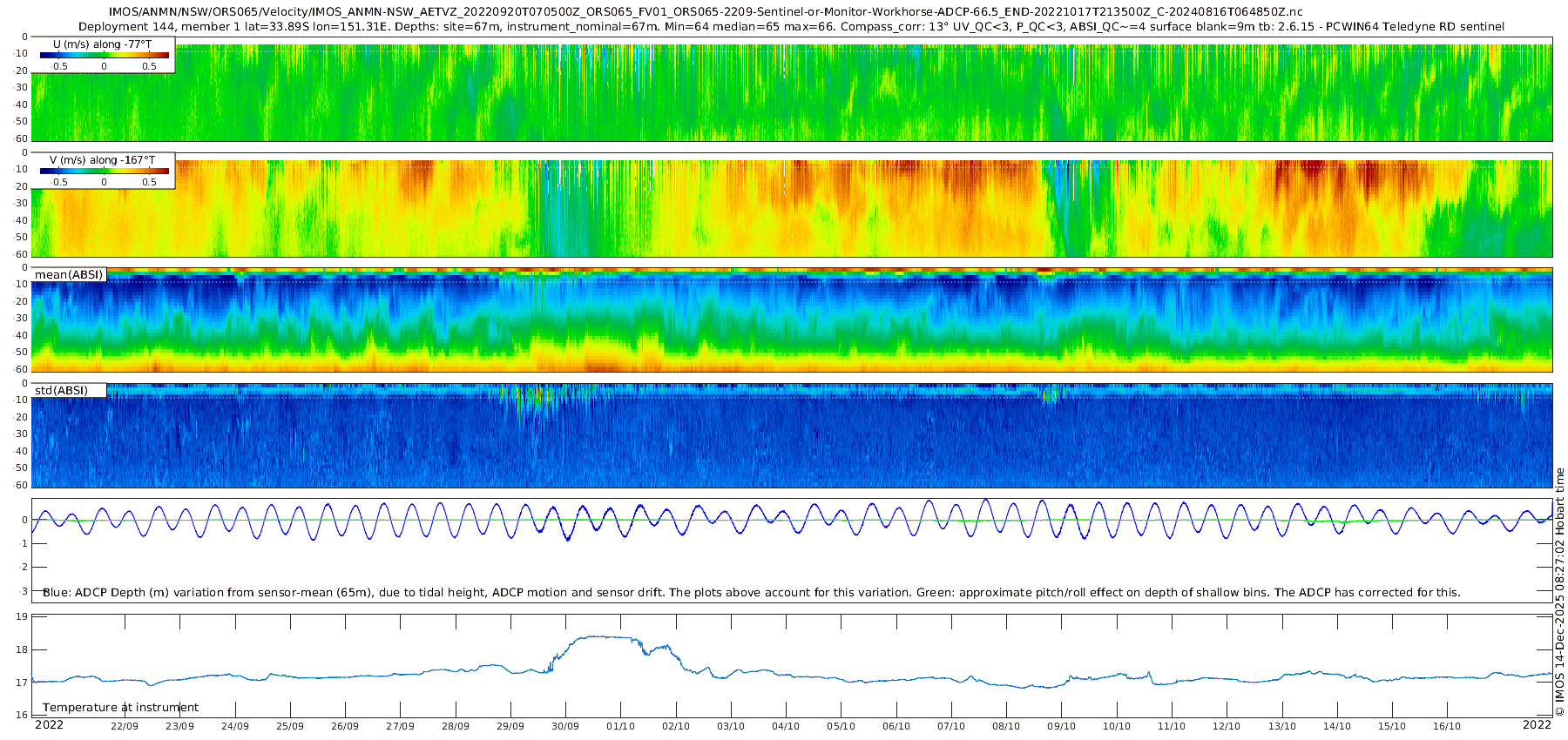Select the 08/10 date tick label

pyautogui.click(x=1006, y=726)
